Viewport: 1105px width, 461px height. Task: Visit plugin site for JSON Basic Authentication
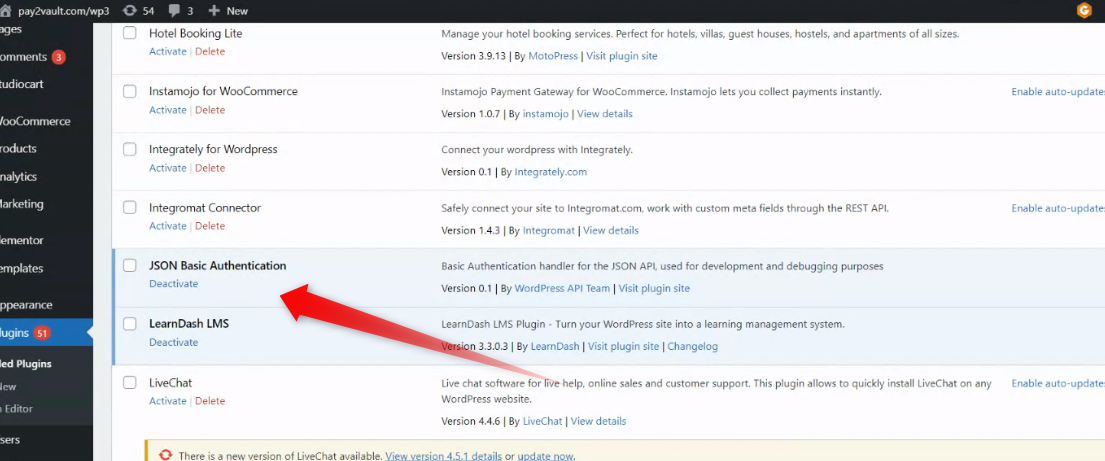click(x=654, y=288)
